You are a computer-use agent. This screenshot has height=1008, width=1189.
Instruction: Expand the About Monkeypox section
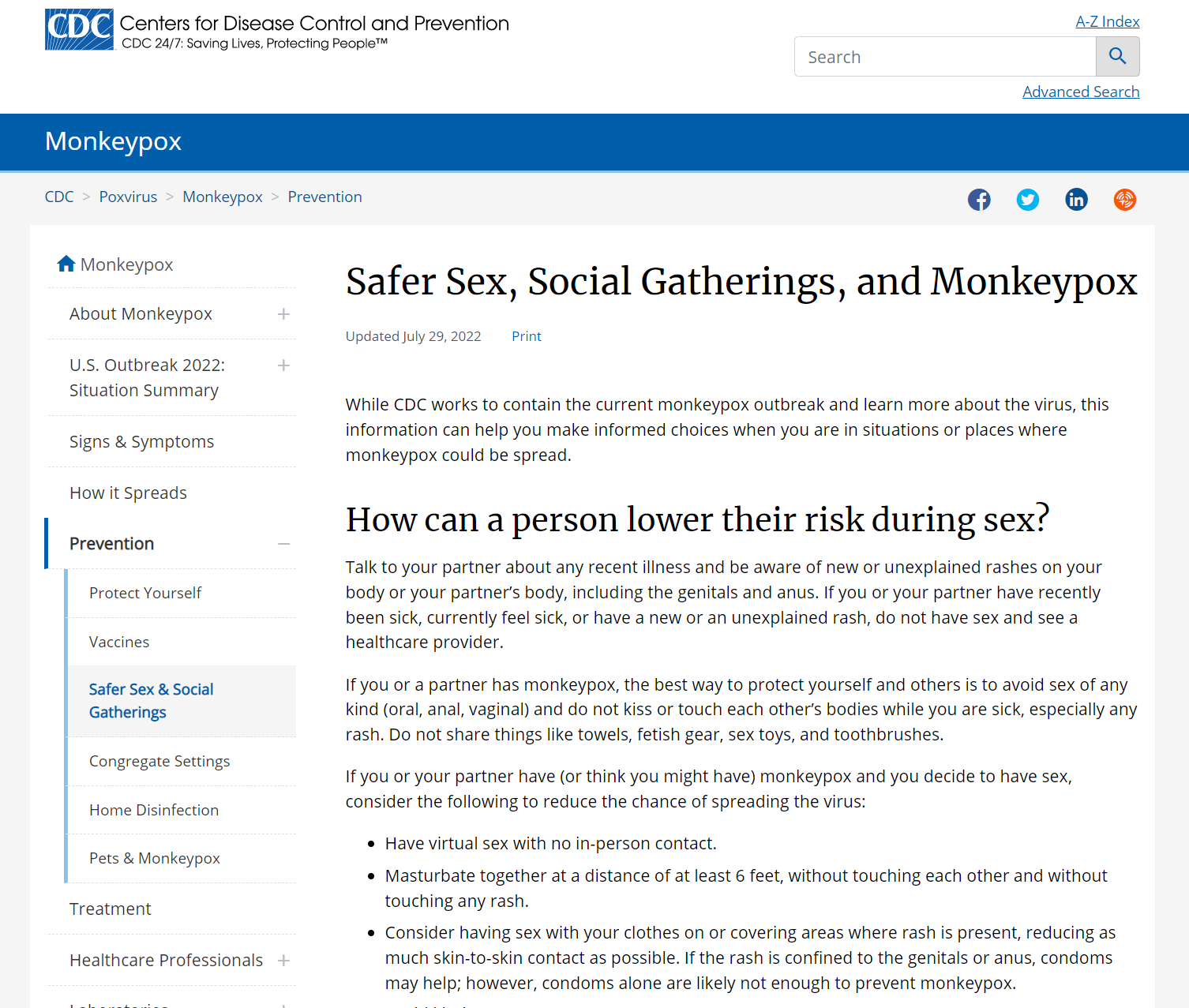[x=283, y=314]
